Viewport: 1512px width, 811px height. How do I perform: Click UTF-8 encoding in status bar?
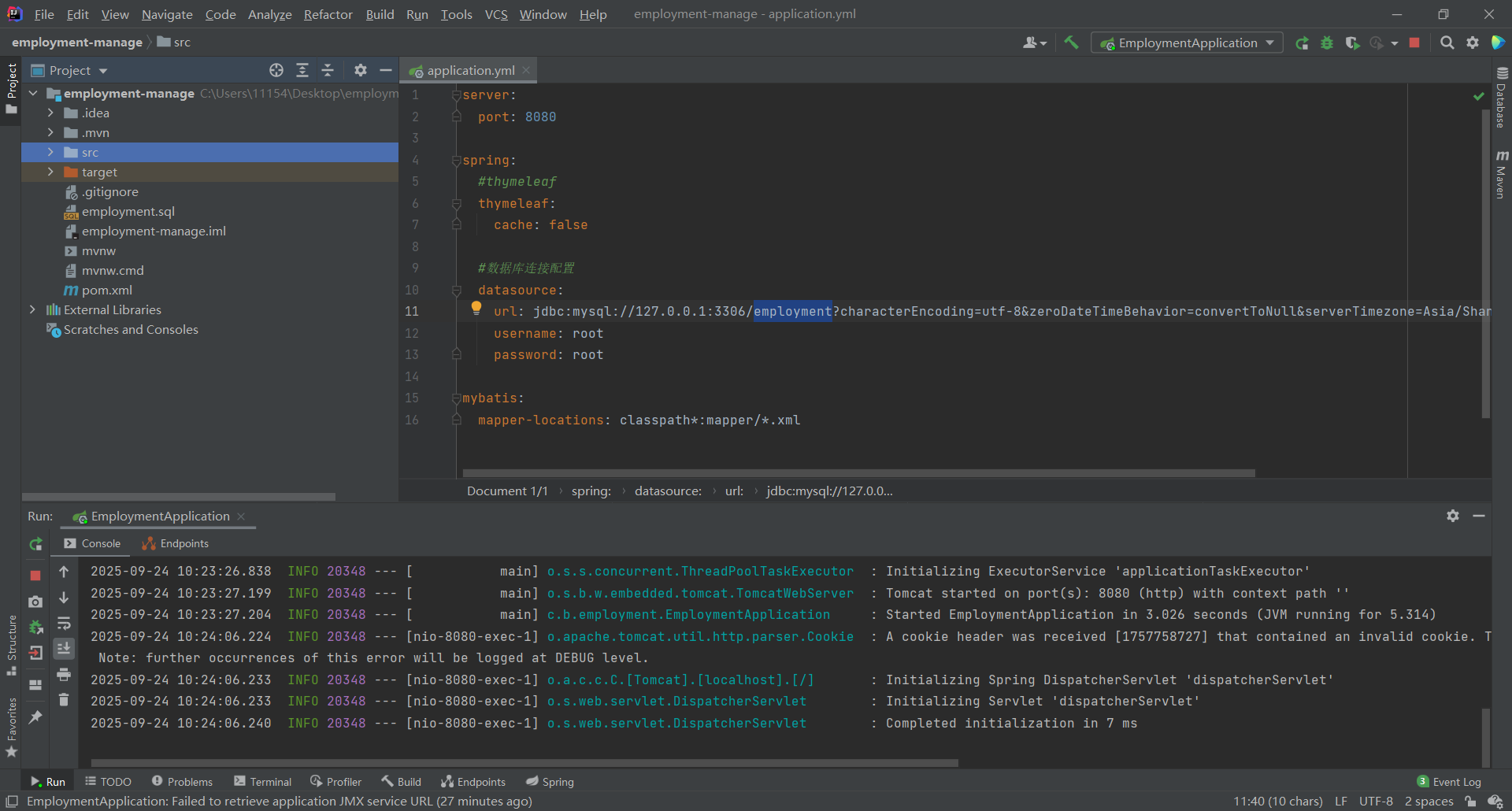tap(1376, 801)
